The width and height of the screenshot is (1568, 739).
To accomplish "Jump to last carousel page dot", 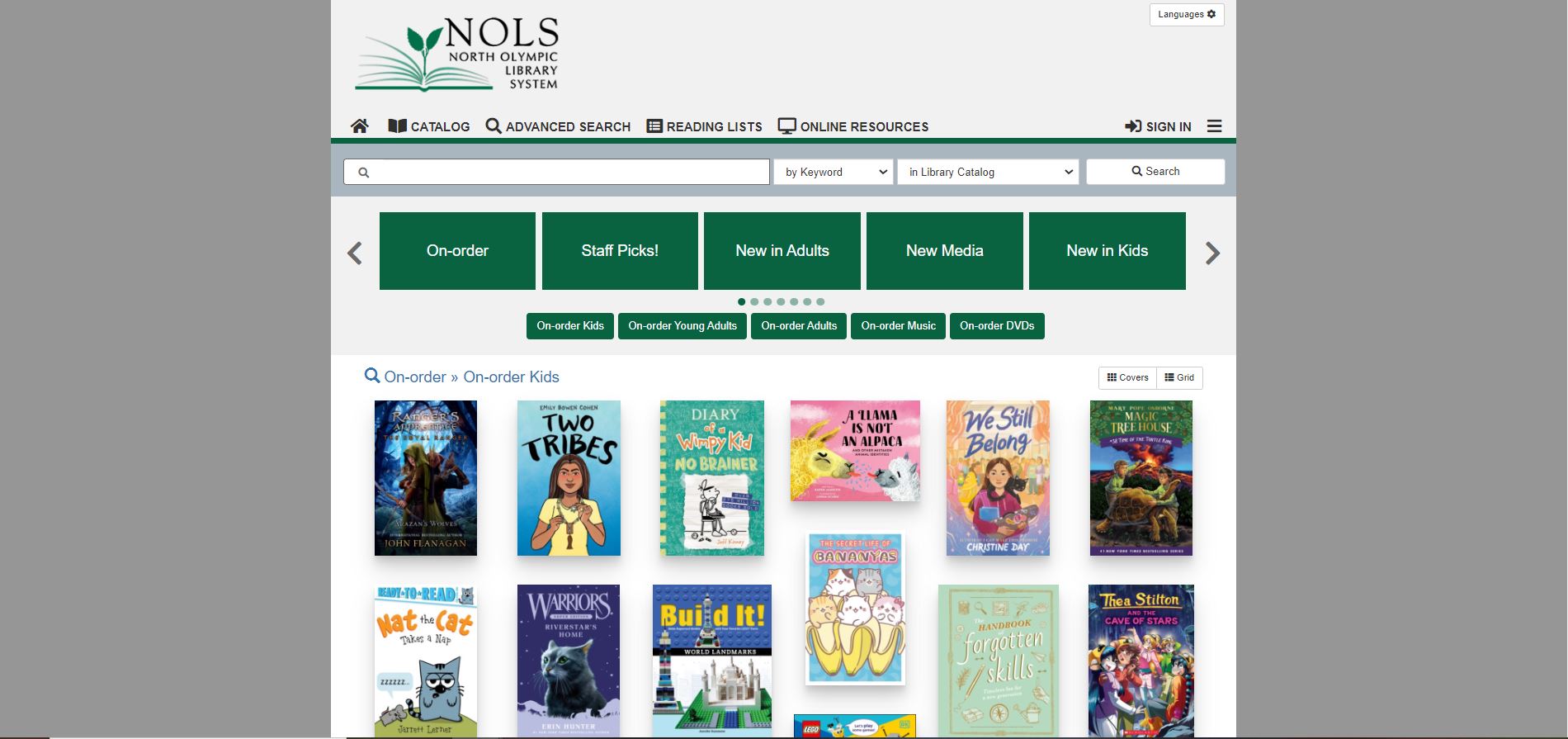I will click(x=820, y=301).
